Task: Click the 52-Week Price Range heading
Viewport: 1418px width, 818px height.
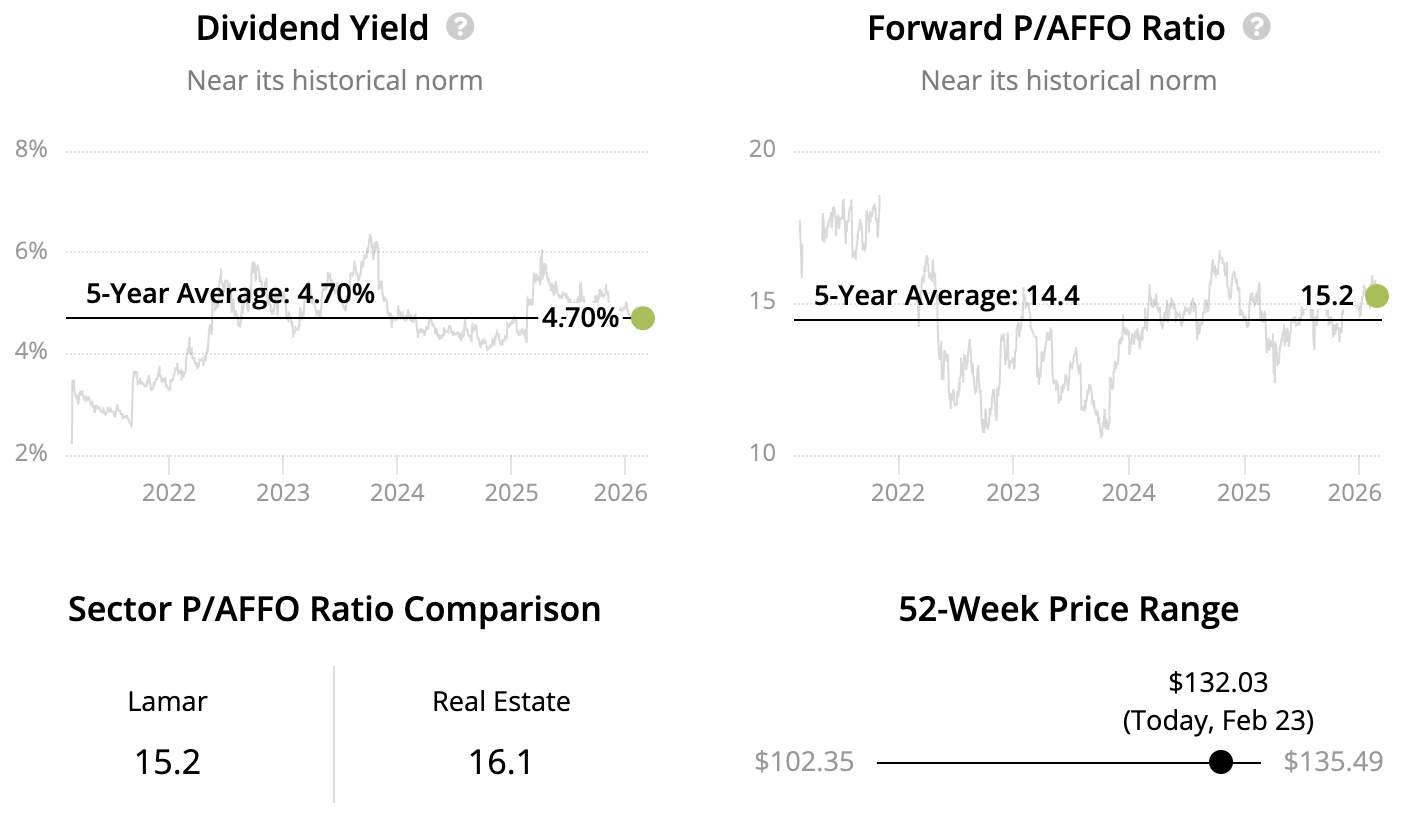Action: 1068,609
